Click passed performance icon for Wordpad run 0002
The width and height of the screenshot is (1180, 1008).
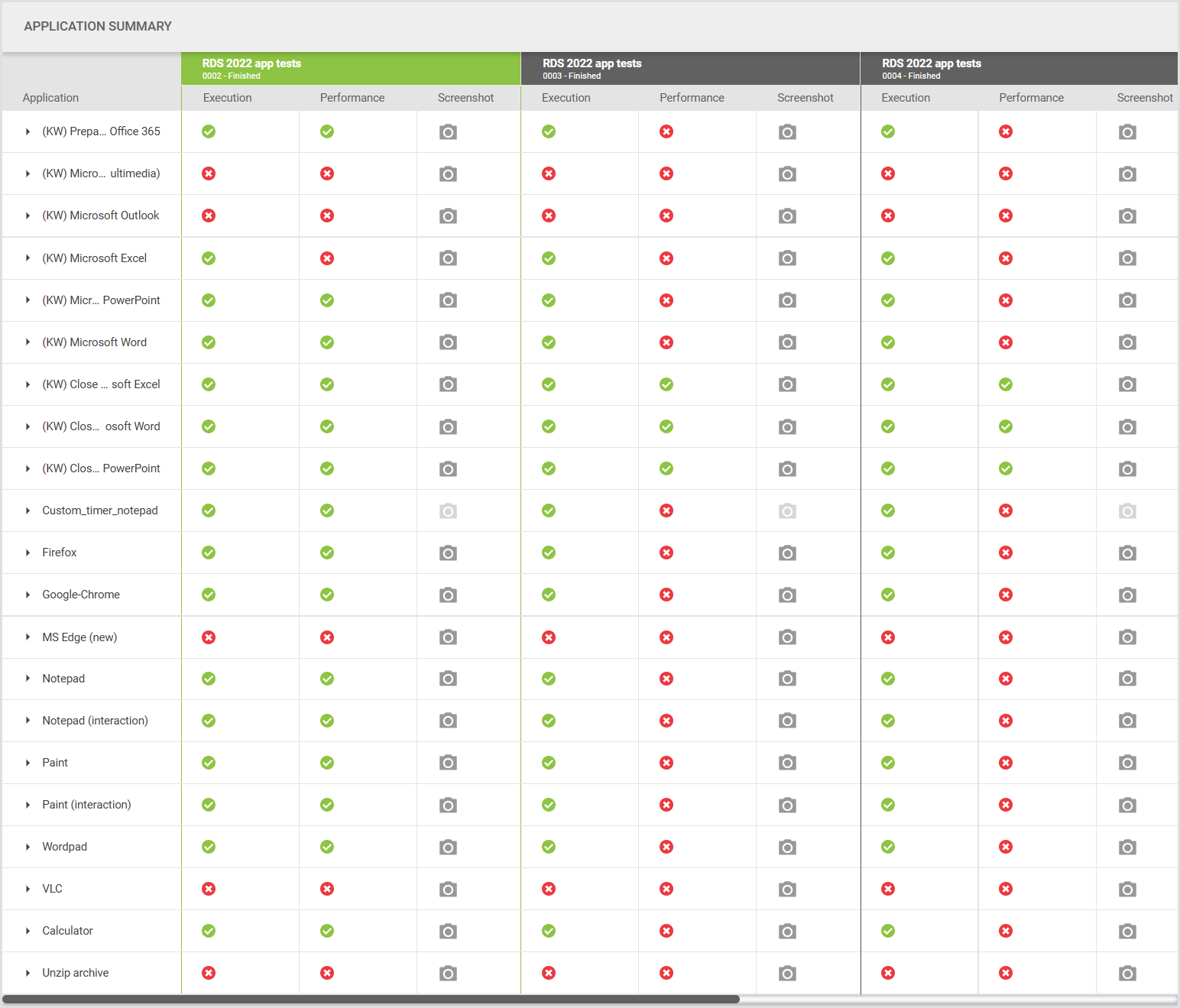coord(327,847)
